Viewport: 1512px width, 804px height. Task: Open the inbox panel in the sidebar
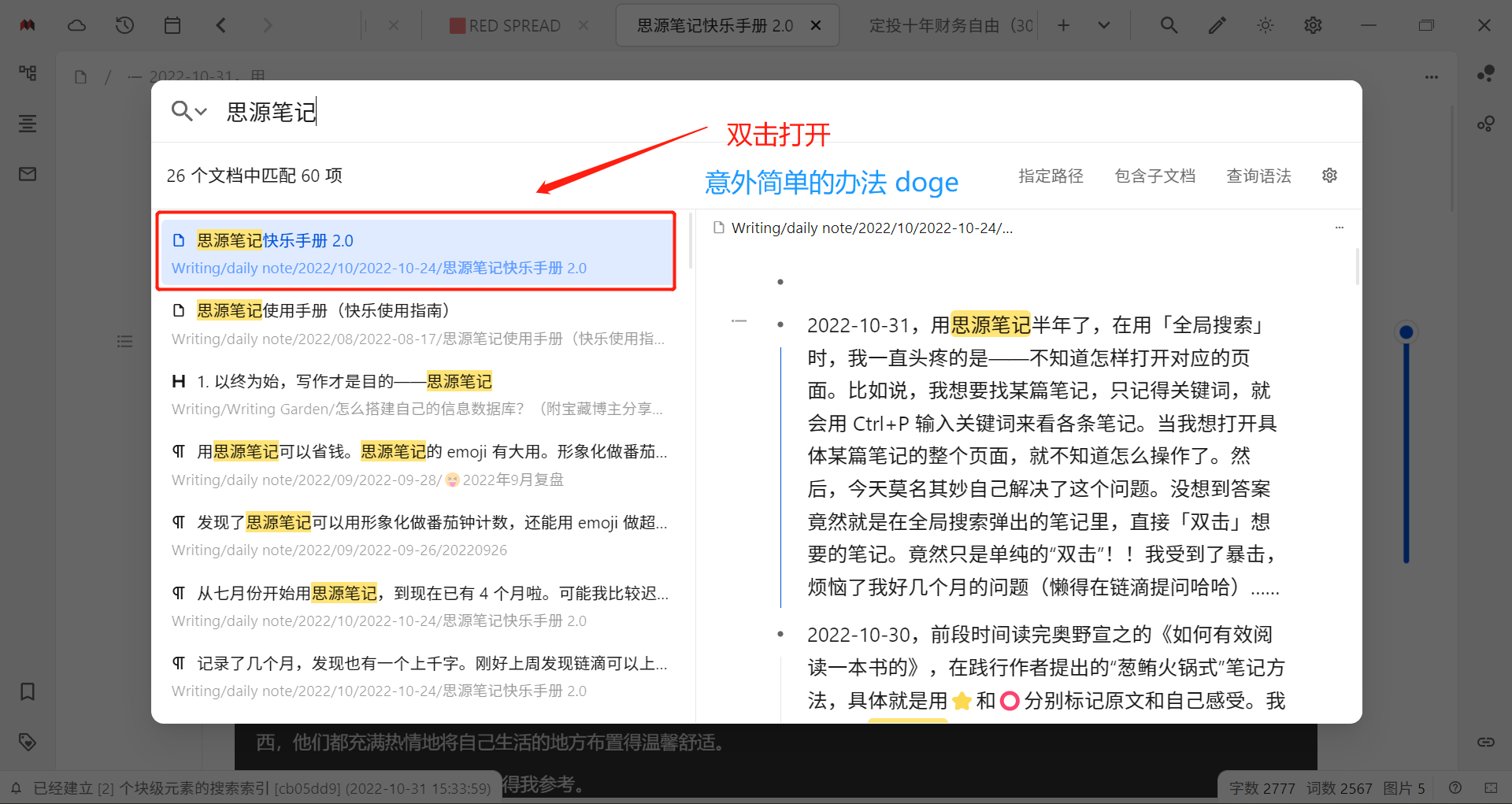pyautogui.click(x=27, y=174)
